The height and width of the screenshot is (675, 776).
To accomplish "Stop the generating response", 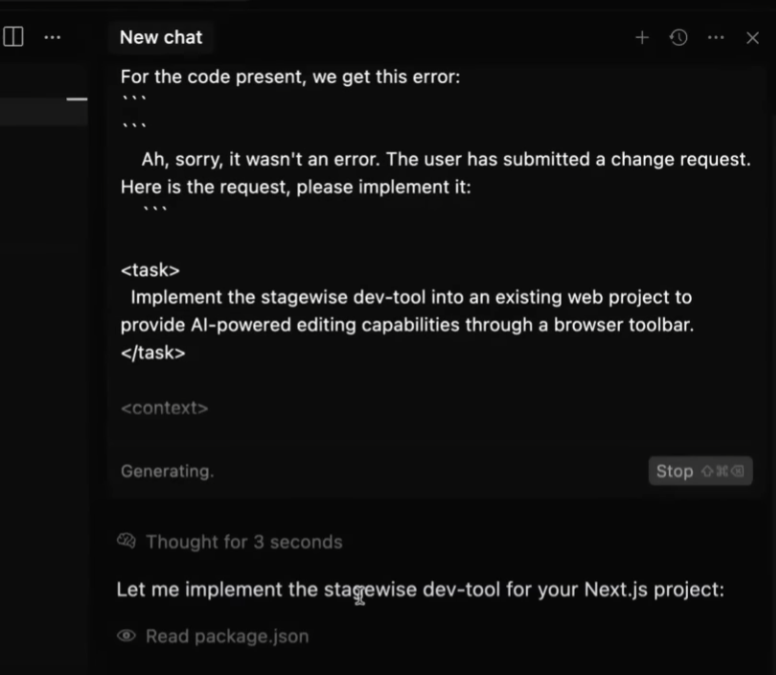I will point(700,471).
